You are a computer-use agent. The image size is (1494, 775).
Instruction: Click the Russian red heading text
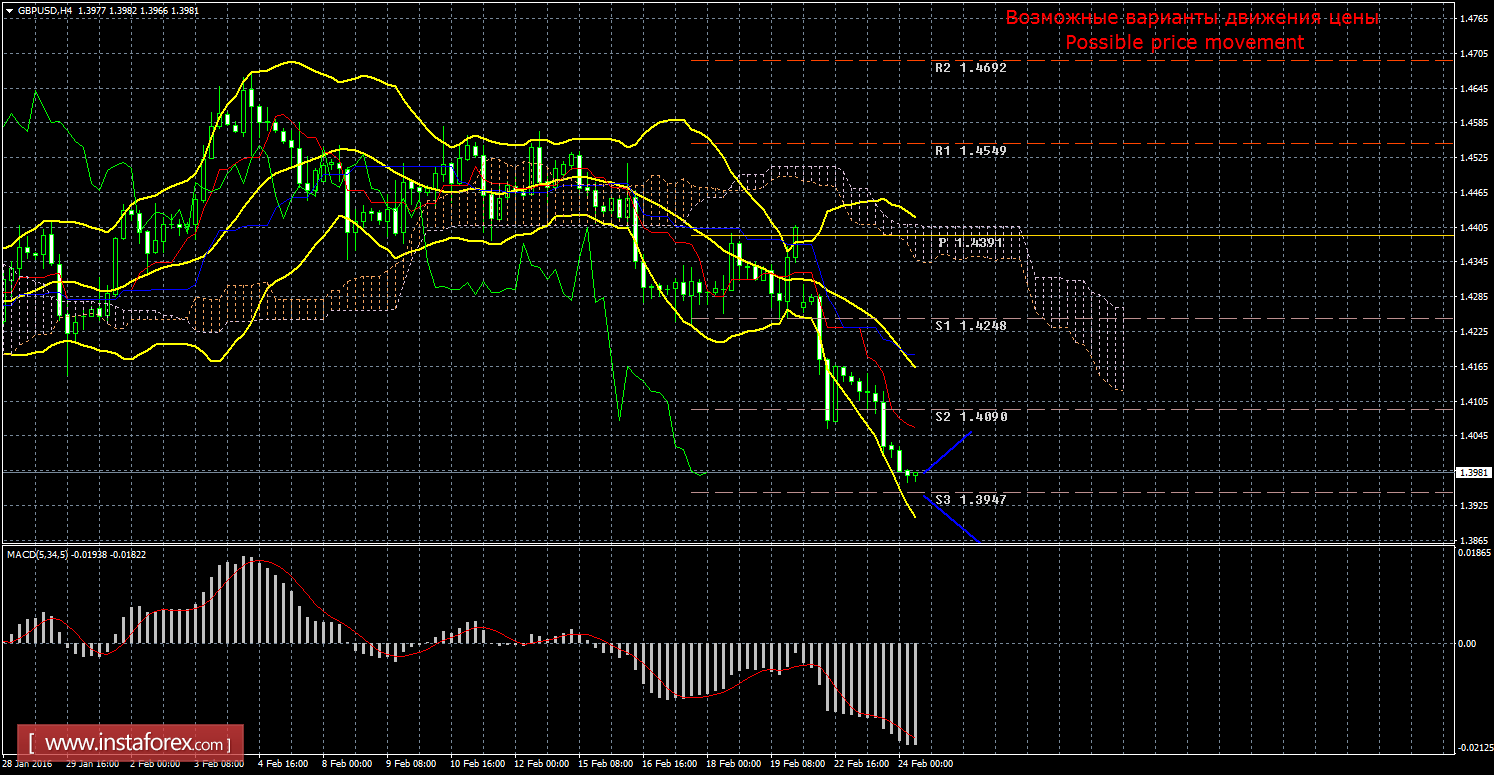[x=1192, y=18]
